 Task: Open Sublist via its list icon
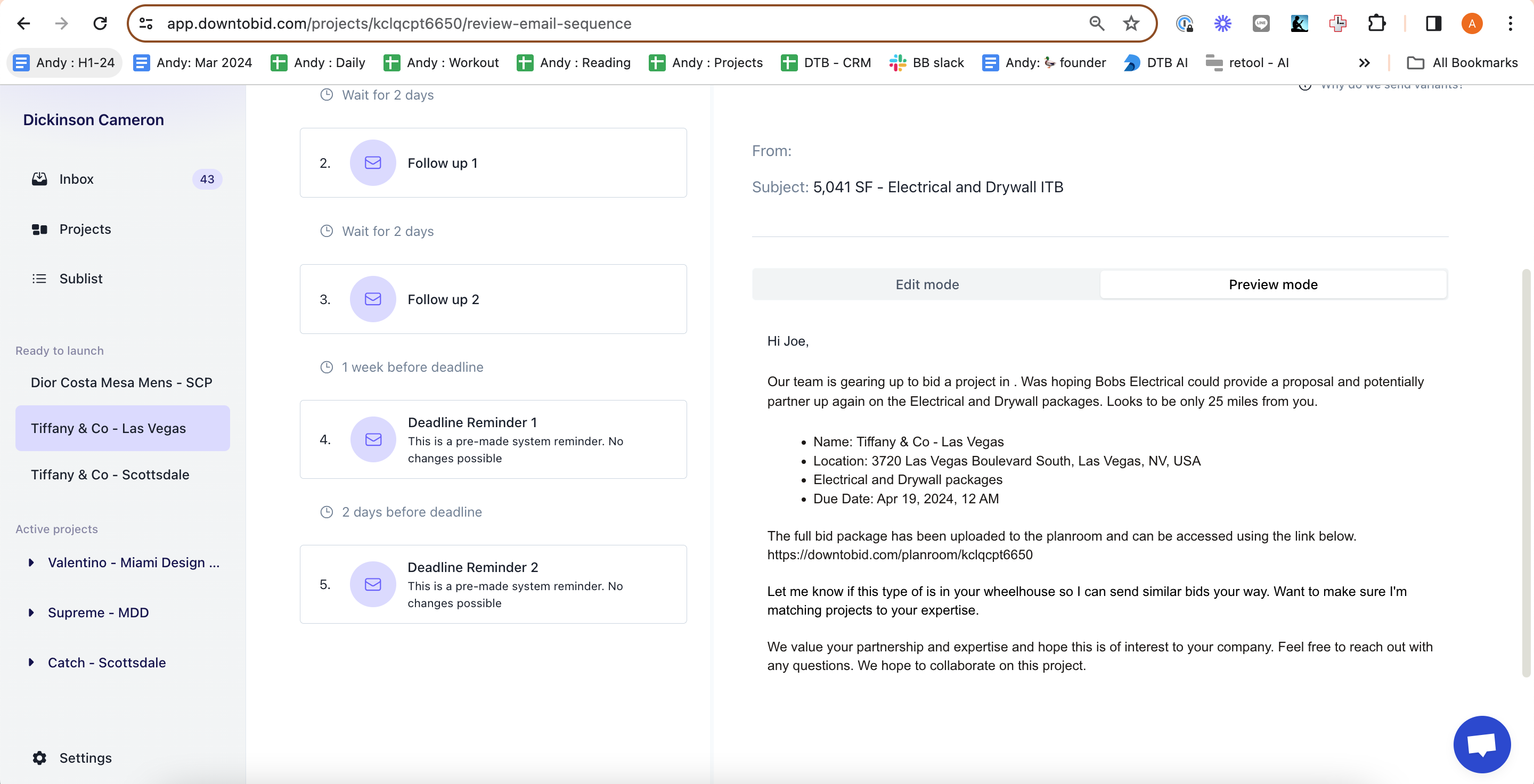pos(39,279)
